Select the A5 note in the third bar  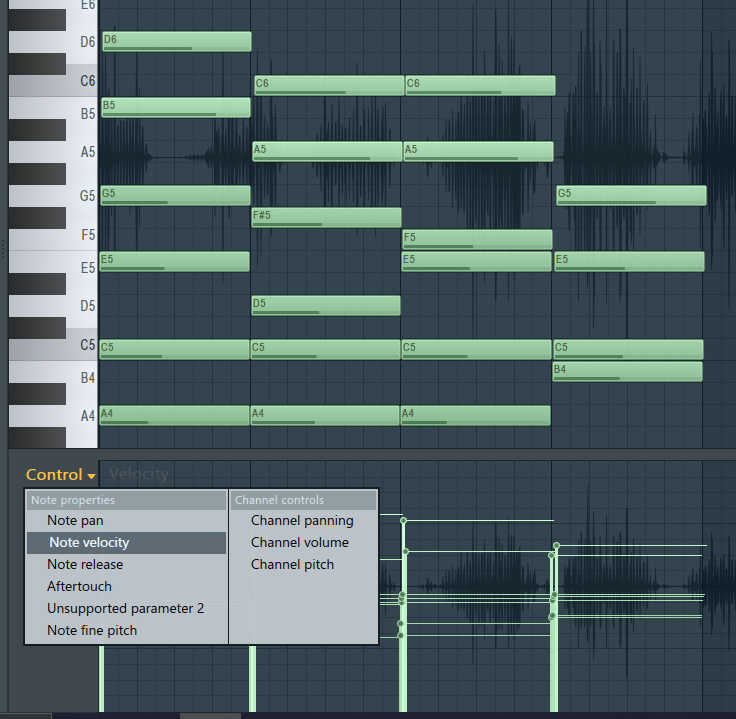point(478,152)
